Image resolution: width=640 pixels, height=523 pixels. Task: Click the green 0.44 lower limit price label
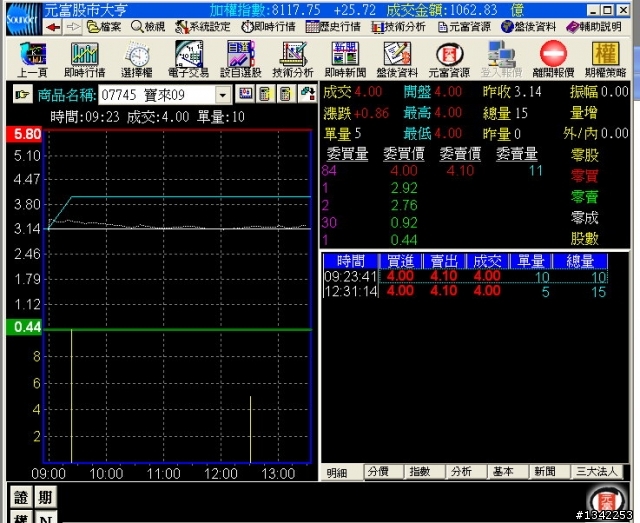[24, 327]
